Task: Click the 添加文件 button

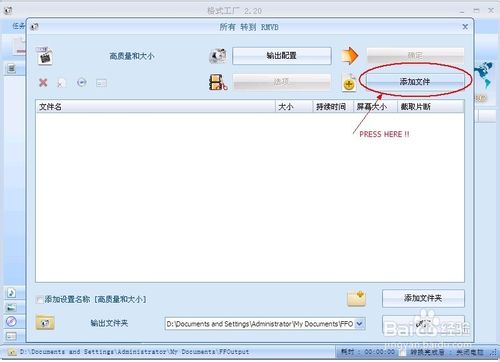Action: coord(415,82)
